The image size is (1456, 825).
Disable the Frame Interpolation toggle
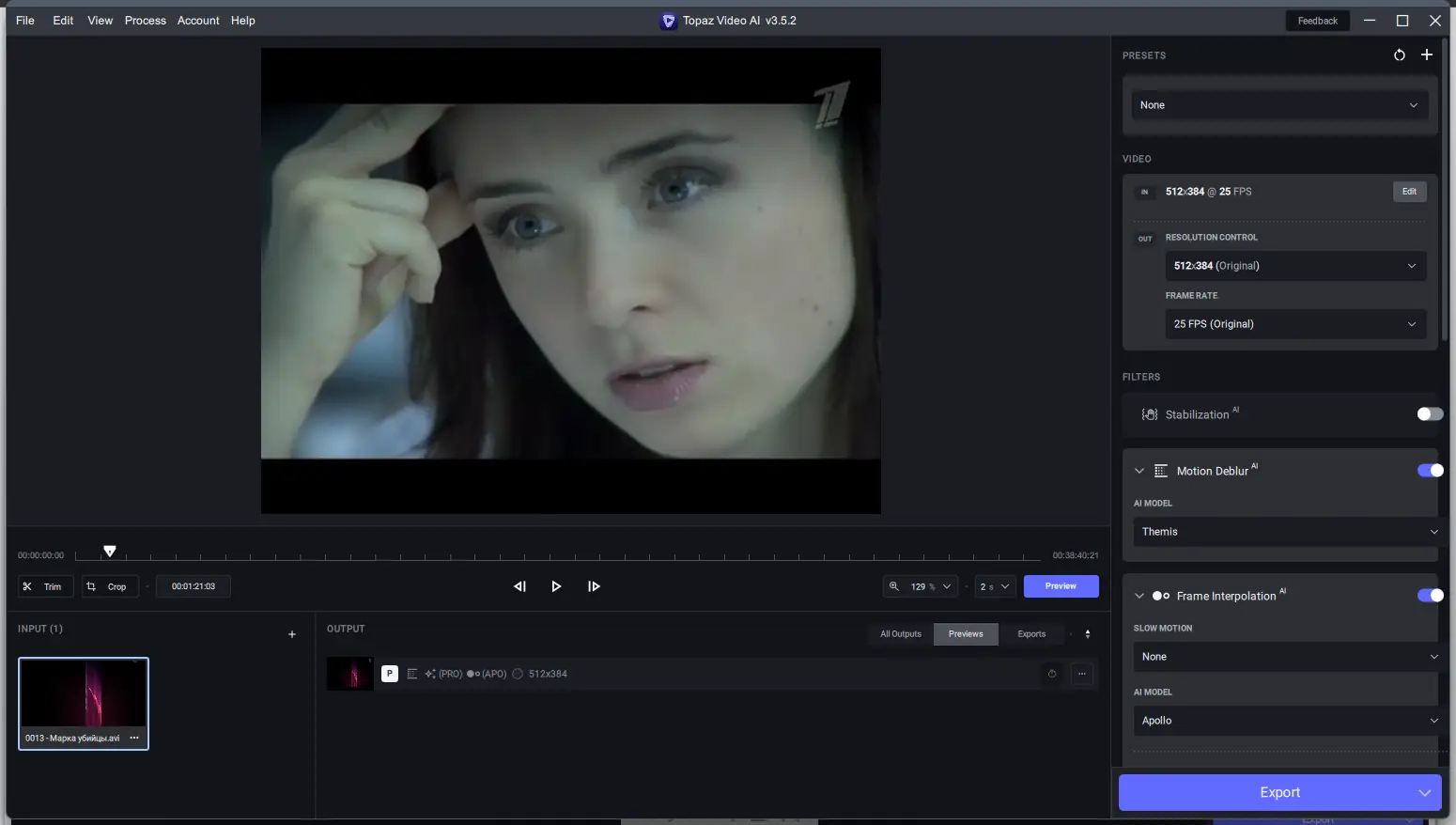click(1429, 596)
